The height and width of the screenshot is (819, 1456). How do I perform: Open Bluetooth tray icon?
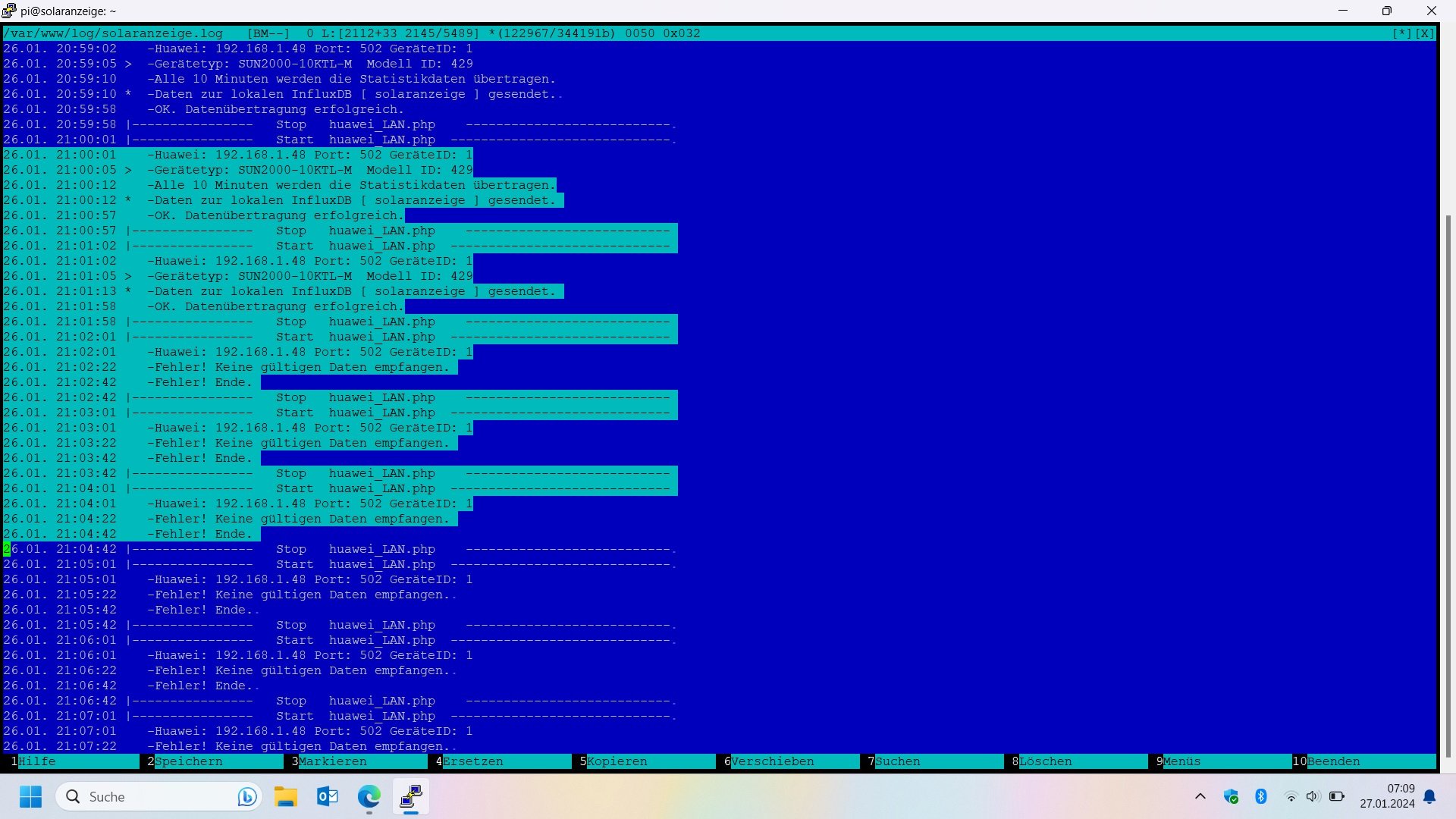pyautogui.click(x=1261, y=796)
